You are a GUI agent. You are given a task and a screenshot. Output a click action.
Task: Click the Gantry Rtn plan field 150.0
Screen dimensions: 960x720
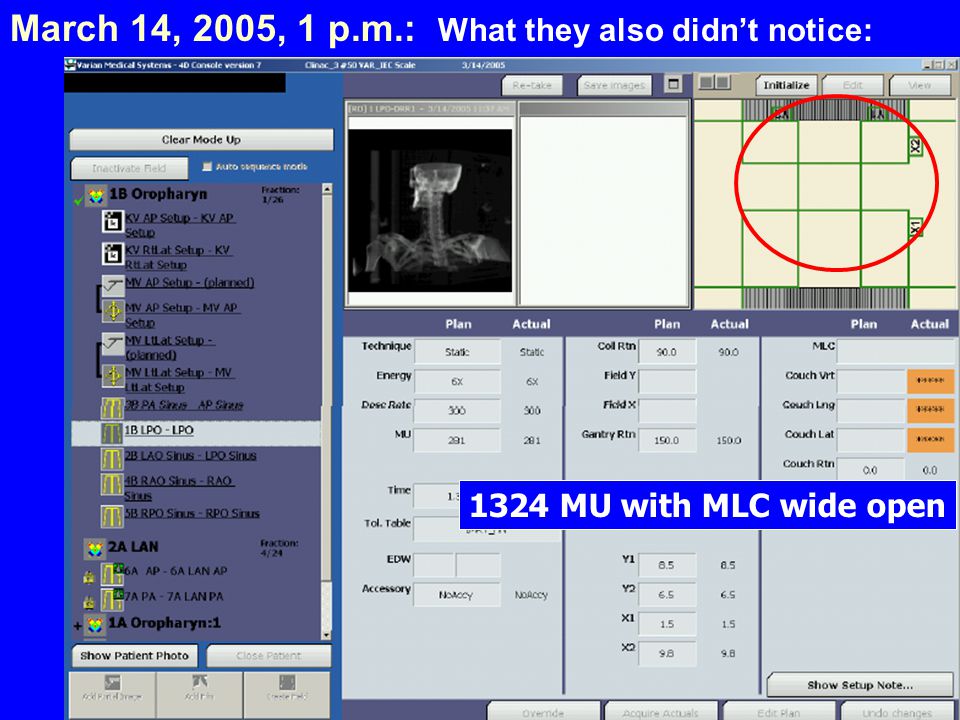pos(667,440)
